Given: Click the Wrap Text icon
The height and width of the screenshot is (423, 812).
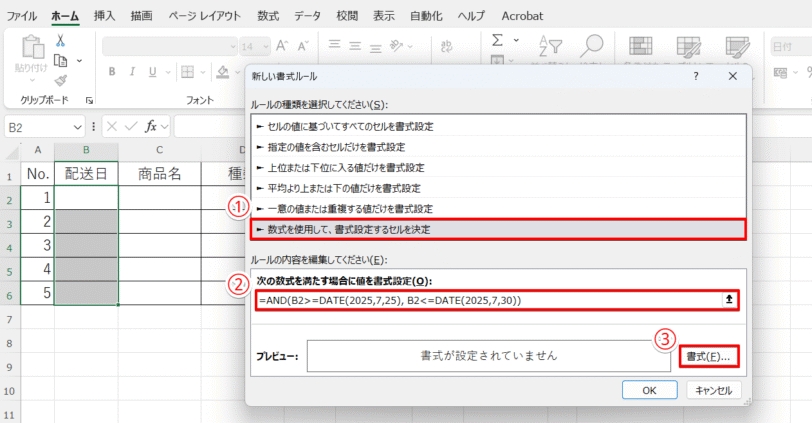Looking at the screenshot, I should [x=446, y=47].
